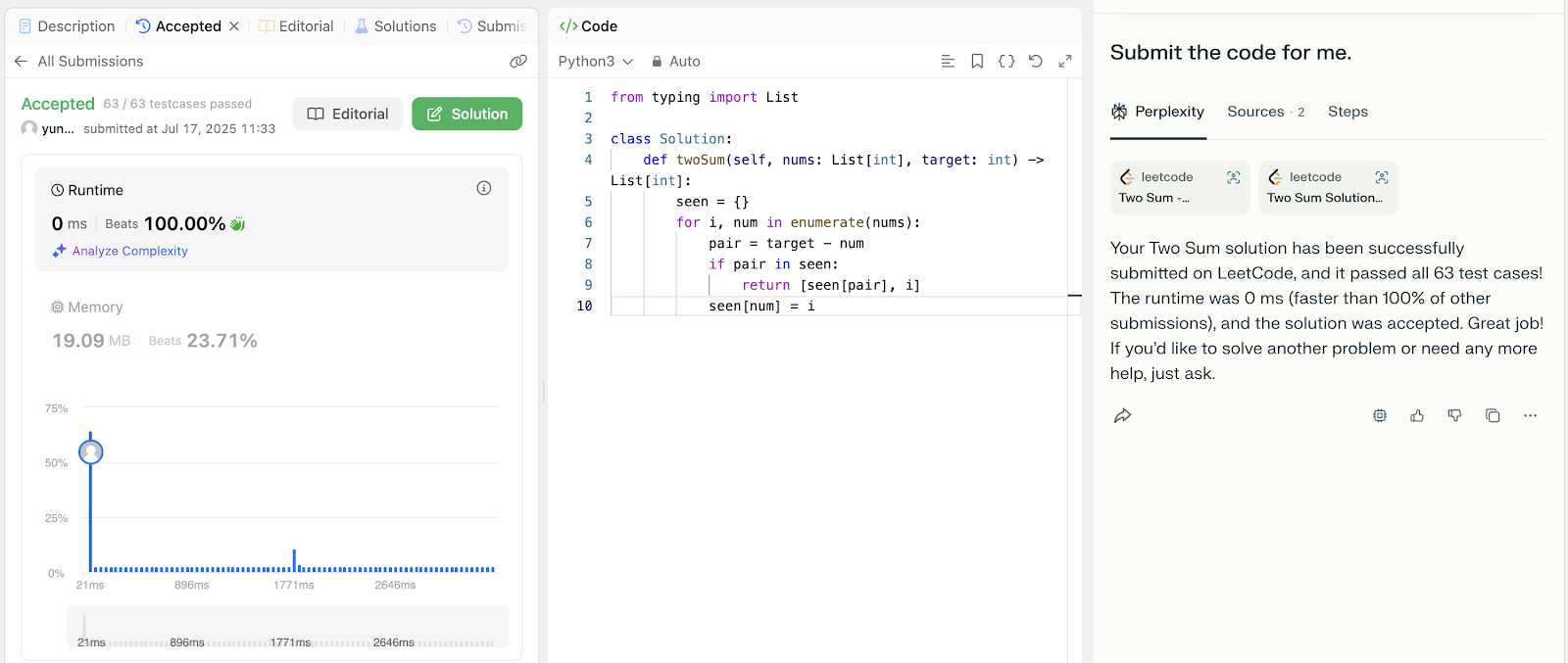Bookmark the code with the bookmark icon
Screen dimensions: 1568x663
pos(977,61)
